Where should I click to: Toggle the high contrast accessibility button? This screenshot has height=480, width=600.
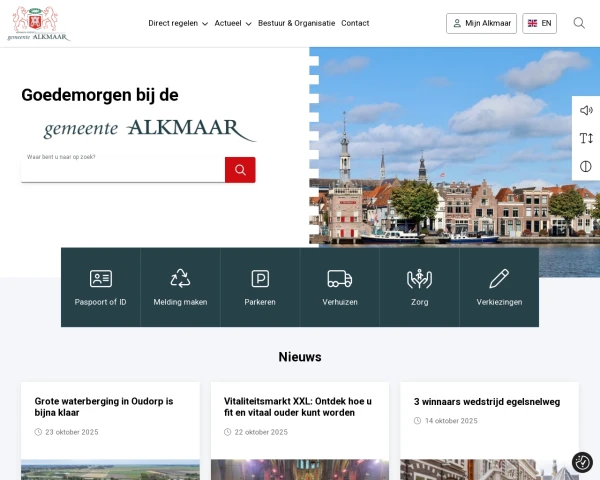click(x=586, y=166)
